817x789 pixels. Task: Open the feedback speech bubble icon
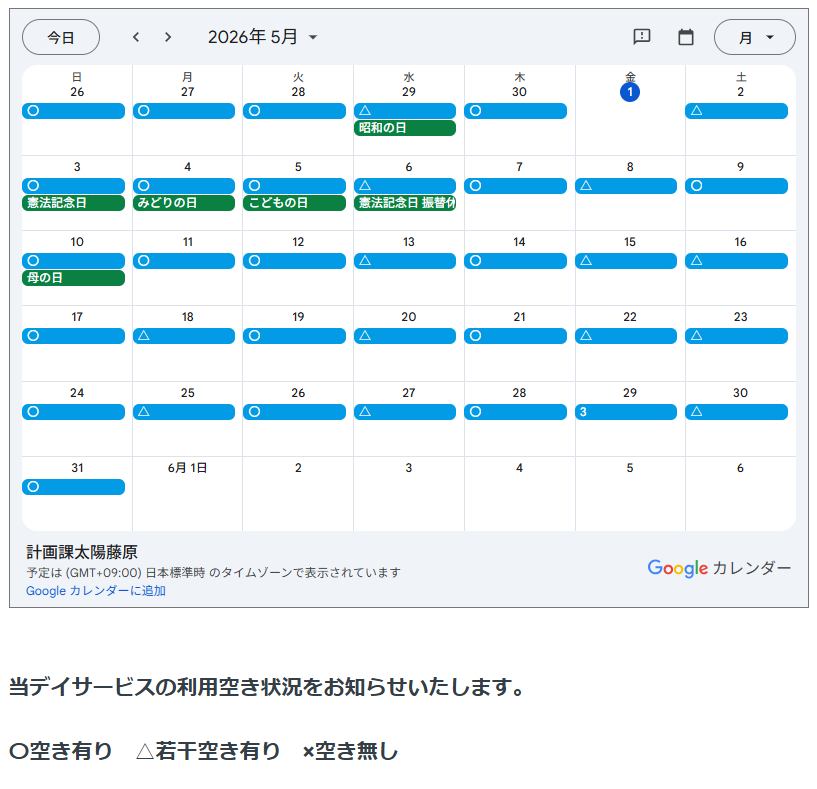click(x=641, y=37)
